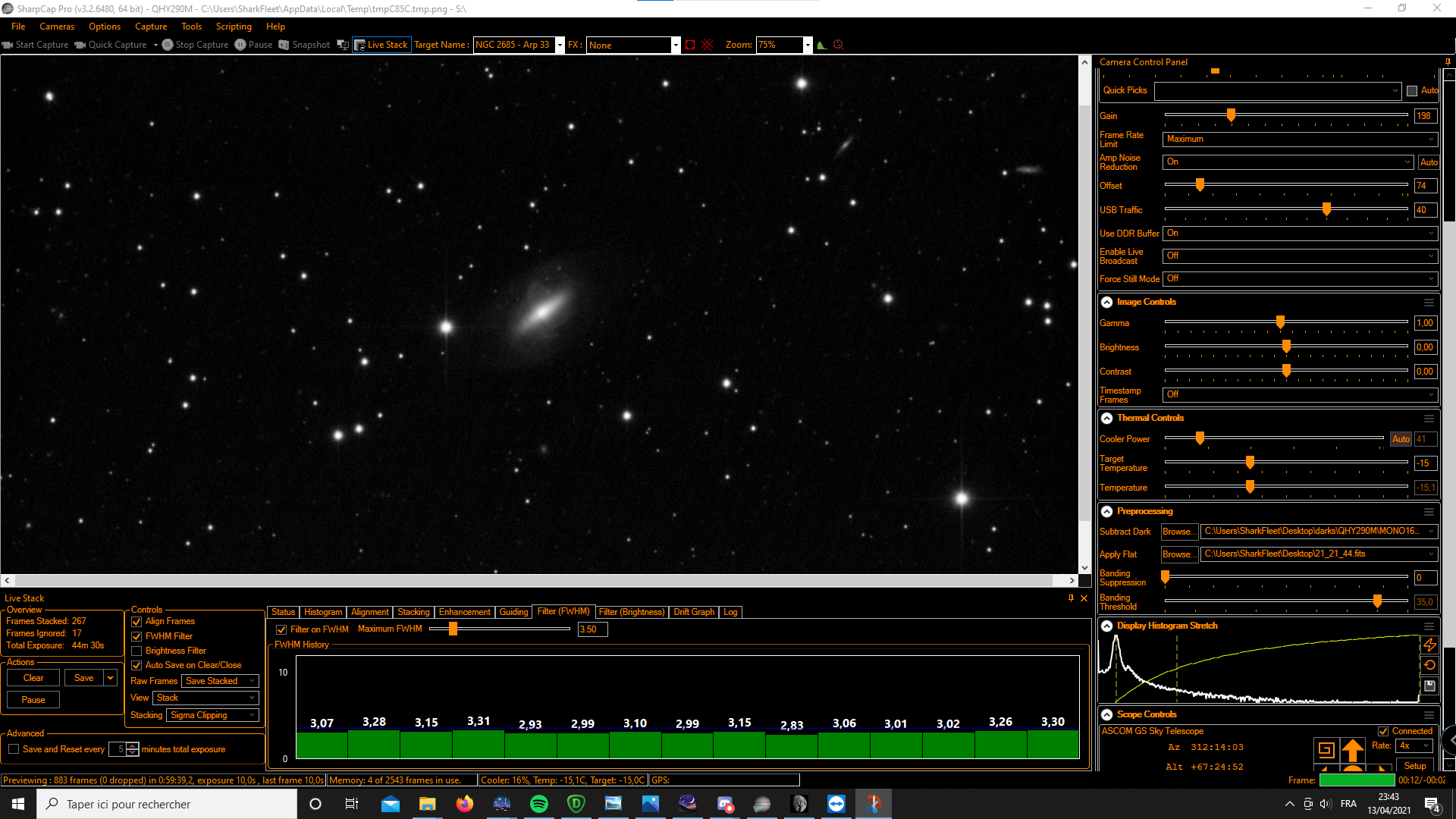
Task: Open the Scripting menu
Action: (234, 27)
